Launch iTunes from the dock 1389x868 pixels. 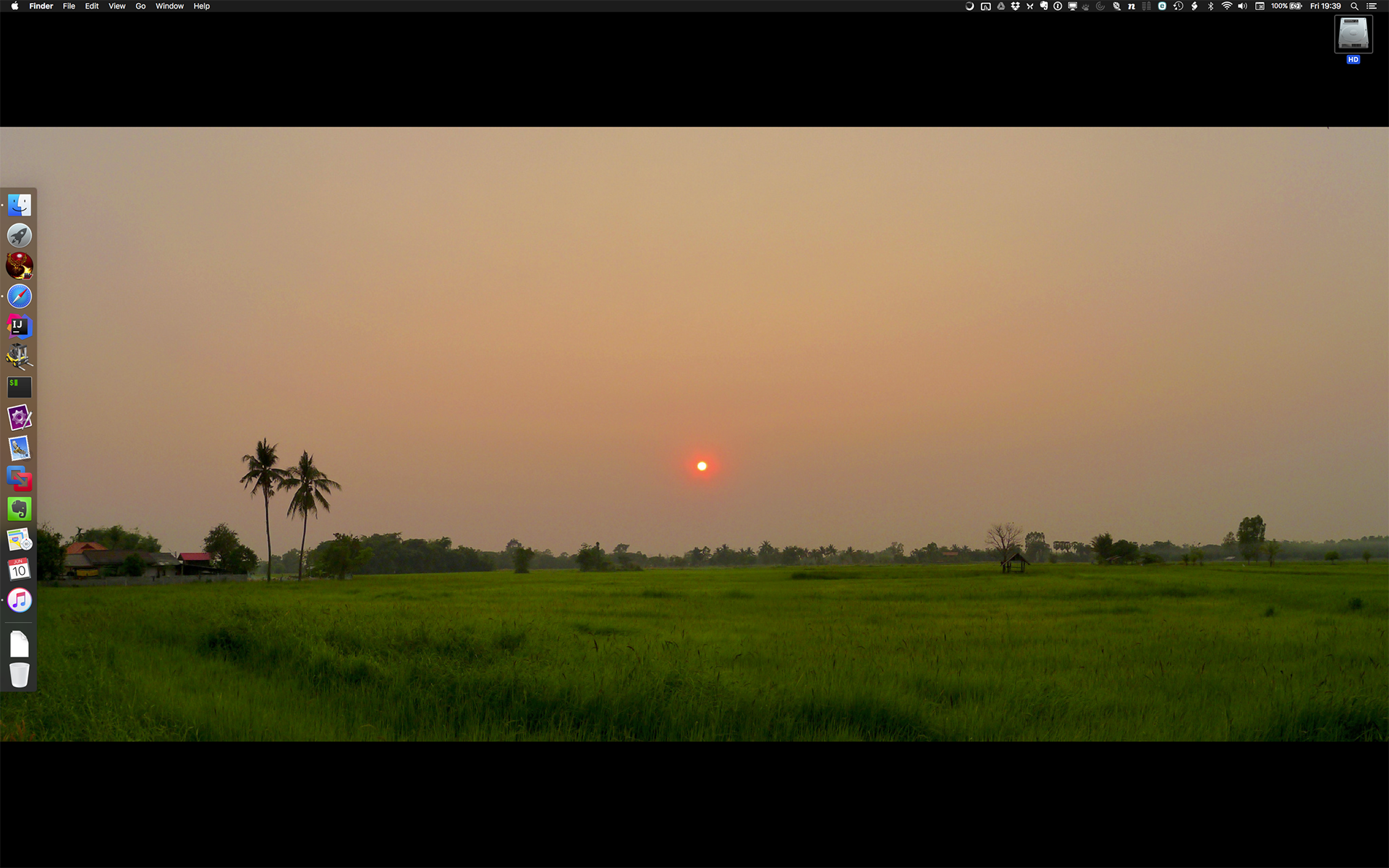tap(20, 600)
